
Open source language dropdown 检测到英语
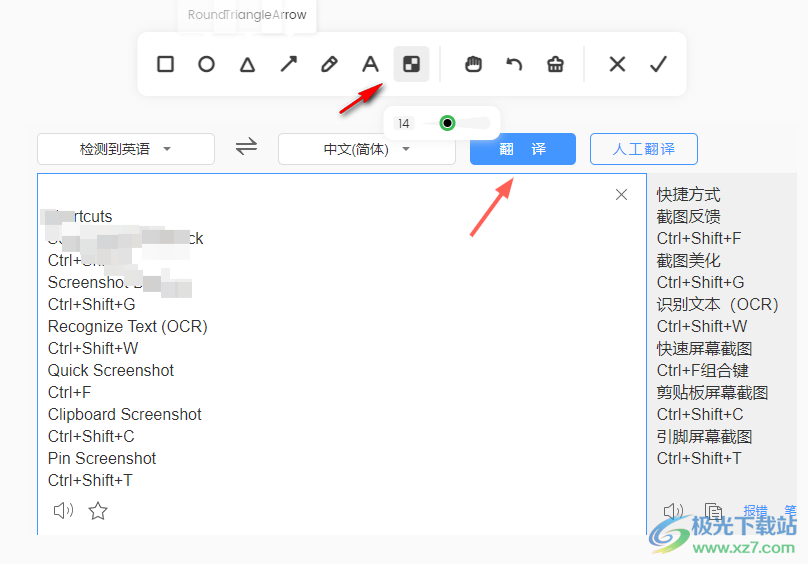tap(126, 149)
